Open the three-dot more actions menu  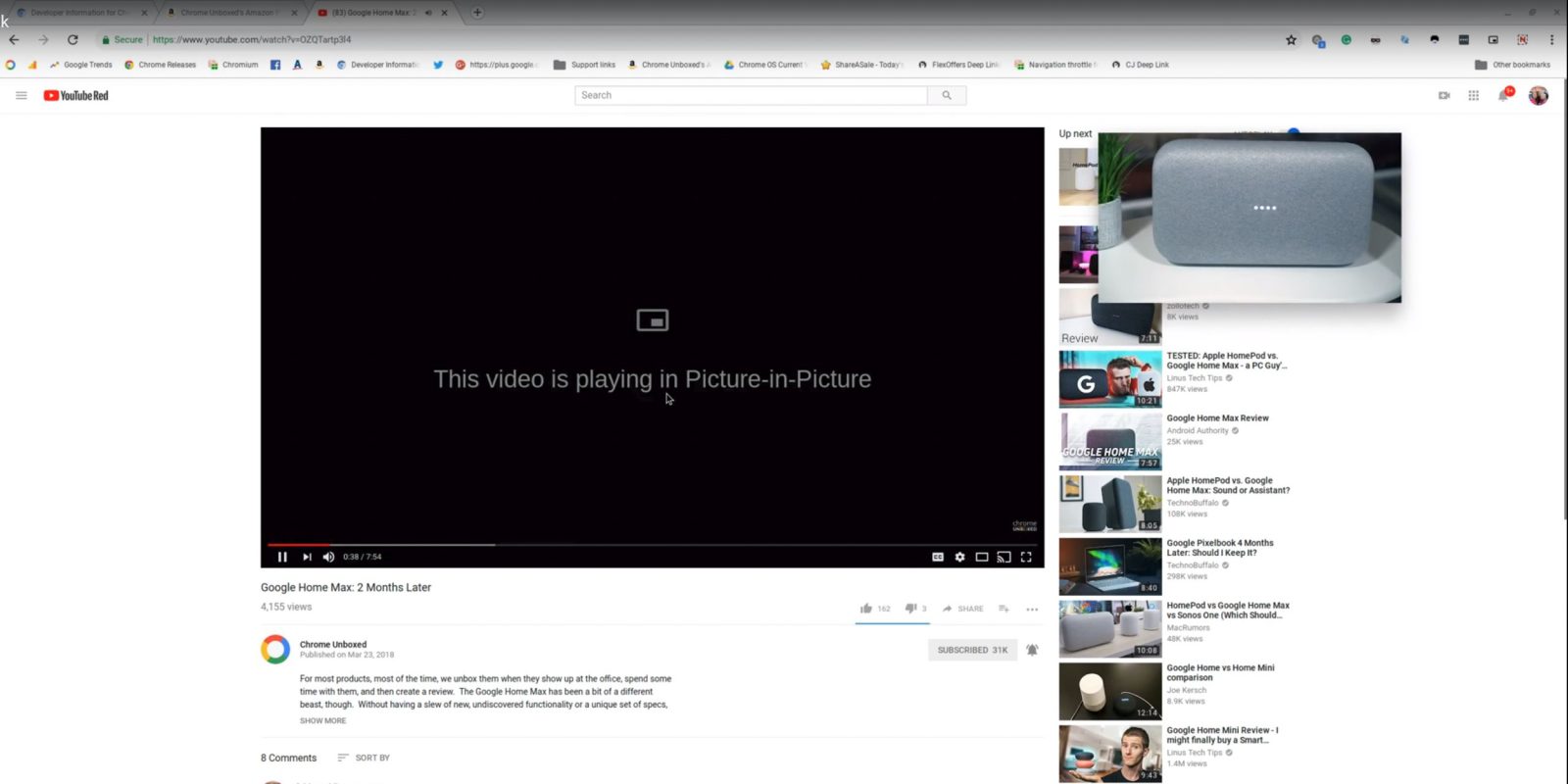click(x=1032, y=610)
